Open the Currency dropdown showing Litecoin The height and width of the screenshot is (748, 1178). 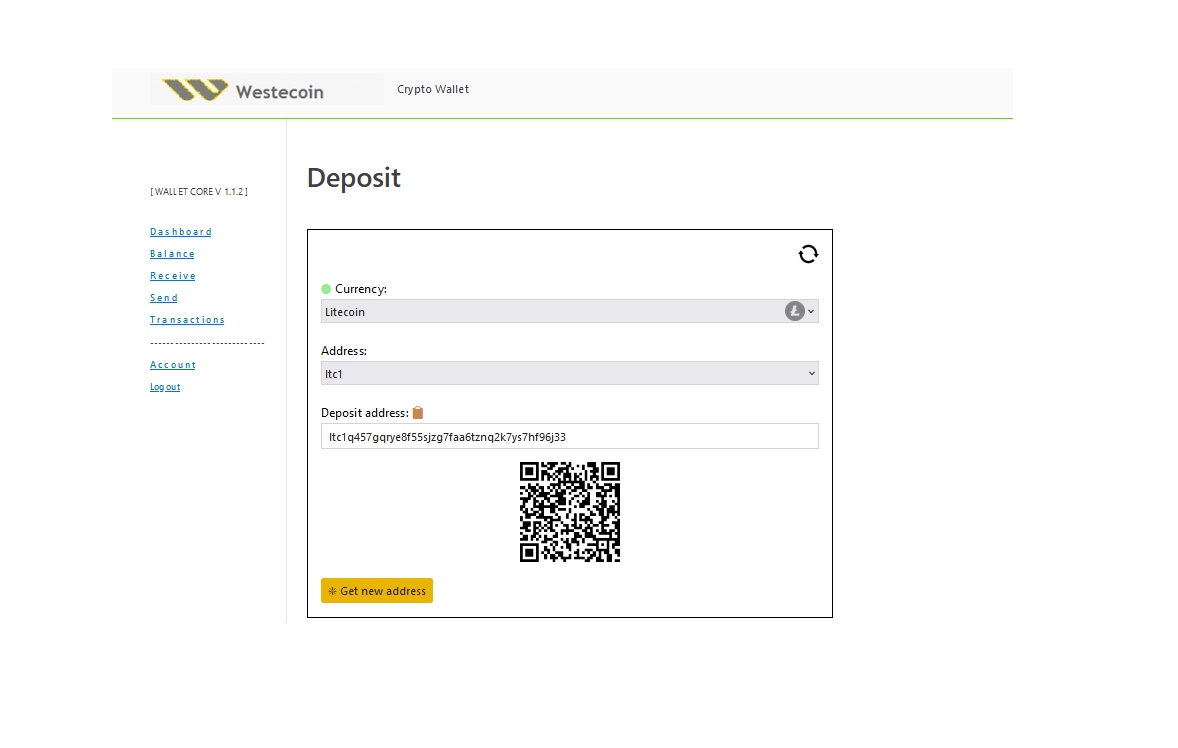tap(569, 312)
